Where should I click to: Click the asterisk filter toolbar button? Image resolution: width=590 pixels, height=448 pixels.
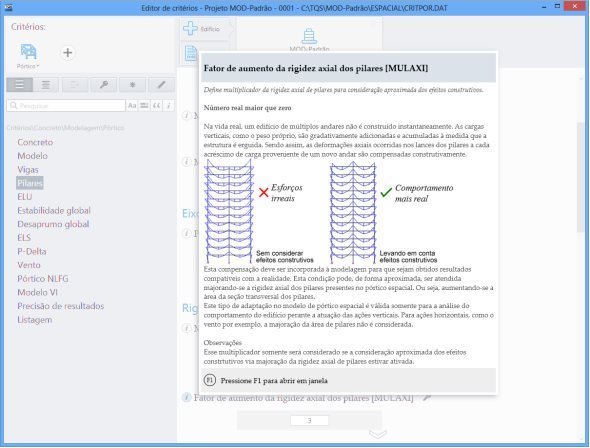tap(132, 85)
